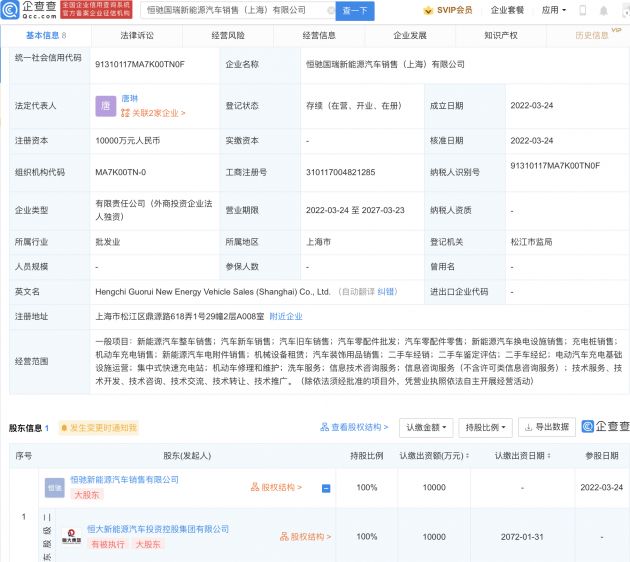
Task: Click the 批发业 industry value
Action: coord(108,242)
